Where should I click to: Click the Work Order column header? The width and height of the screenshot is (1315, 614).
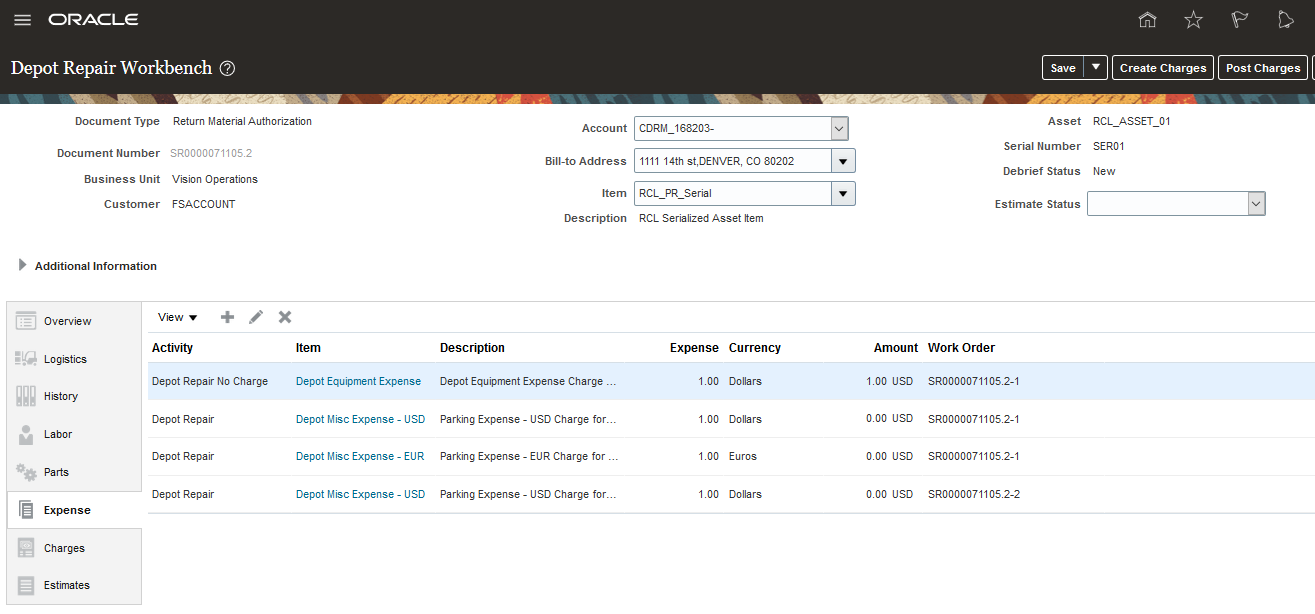point(962,348)
